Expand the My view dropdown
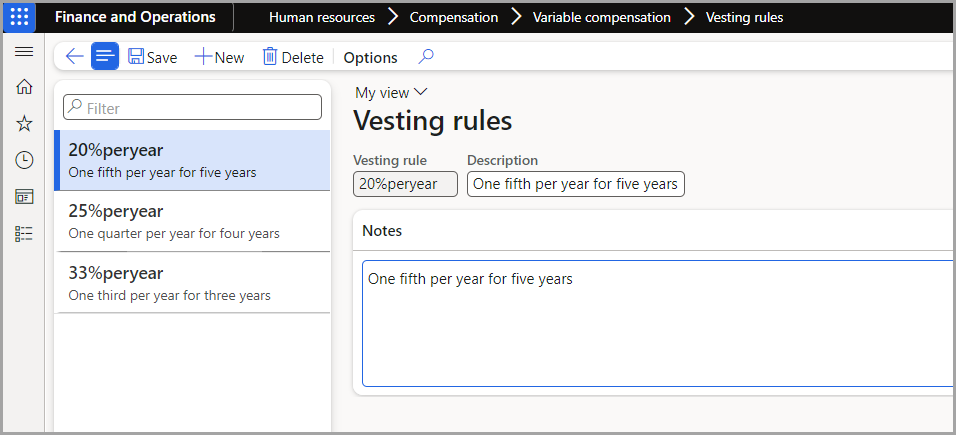The image size is (956, 435). point(391,93)
